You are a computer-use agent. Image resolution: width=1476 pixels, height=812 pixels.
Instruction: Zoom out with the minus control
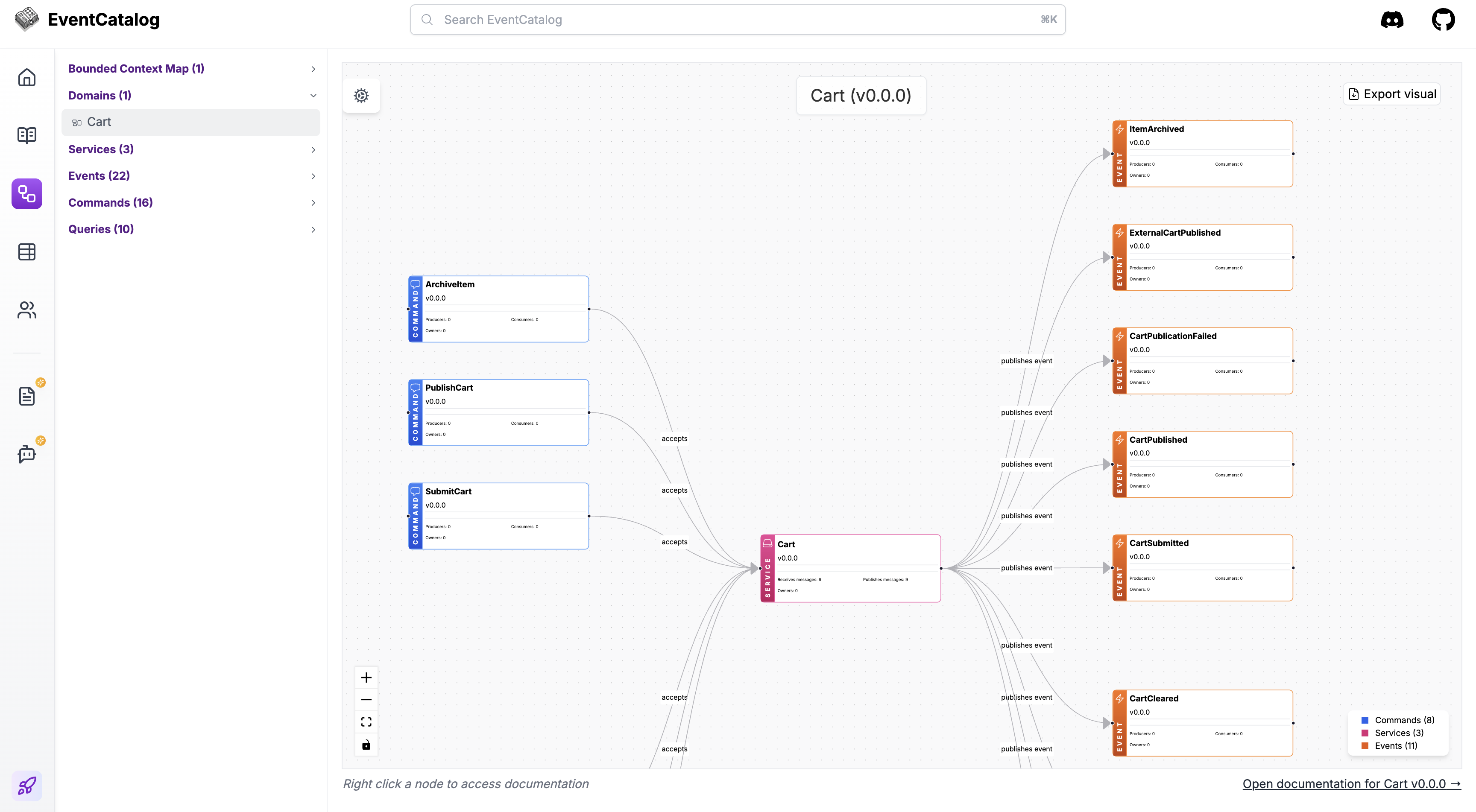[x=366, y=700]
